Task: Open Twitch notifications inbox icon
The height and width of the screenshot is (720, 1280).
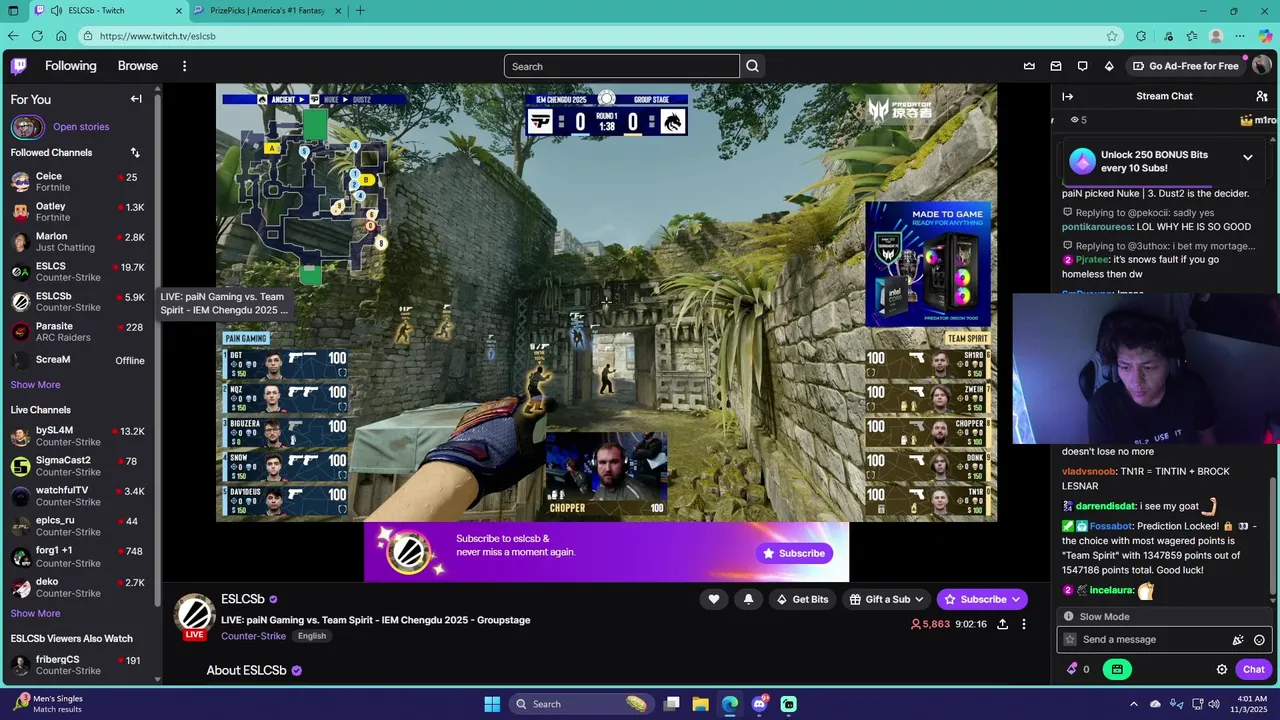Action: click(x=1056, y=66)
